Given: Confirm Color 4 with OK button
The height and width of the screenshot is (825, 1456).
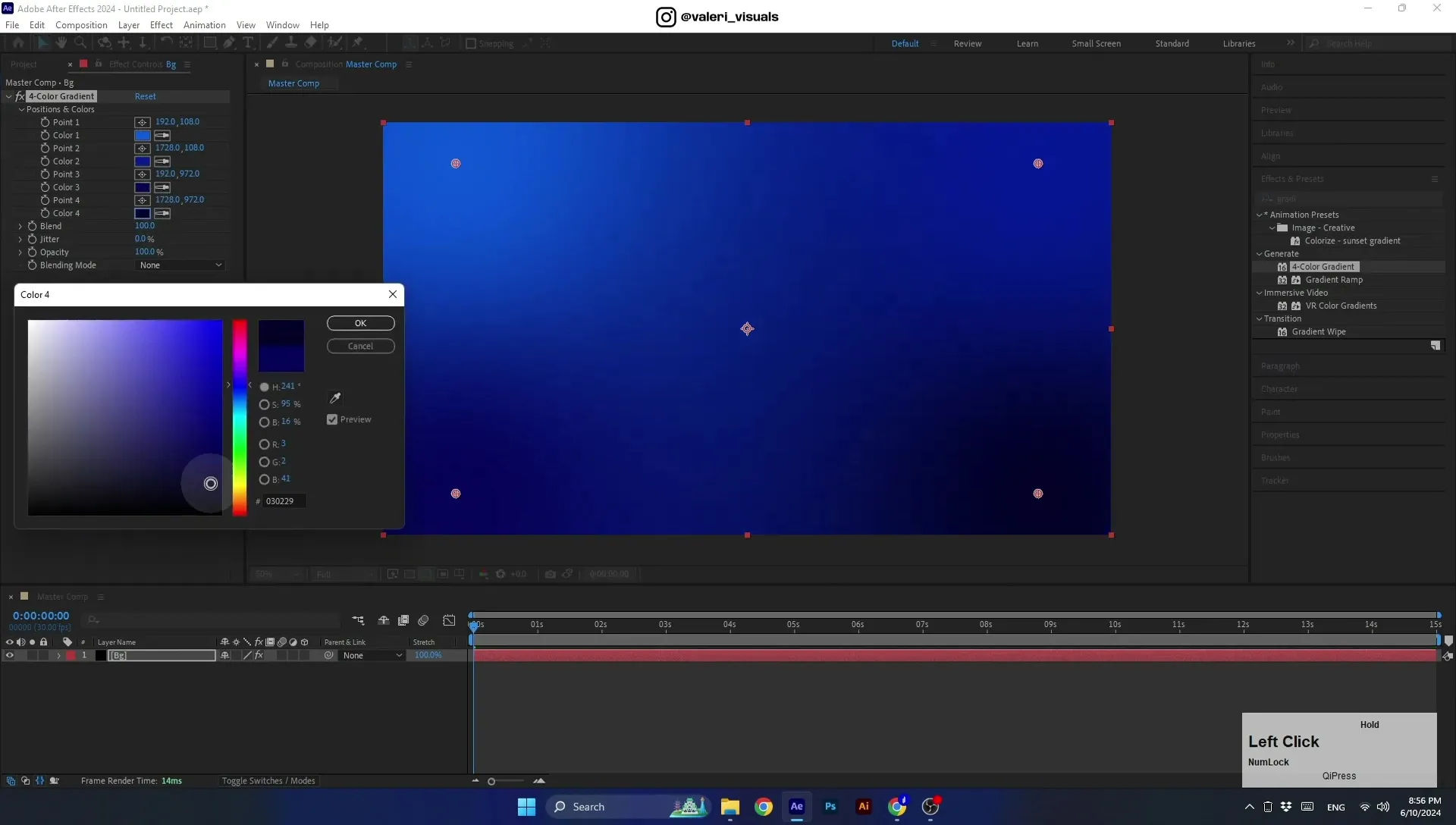Looking at the screenshot, I should pos(361,324).
